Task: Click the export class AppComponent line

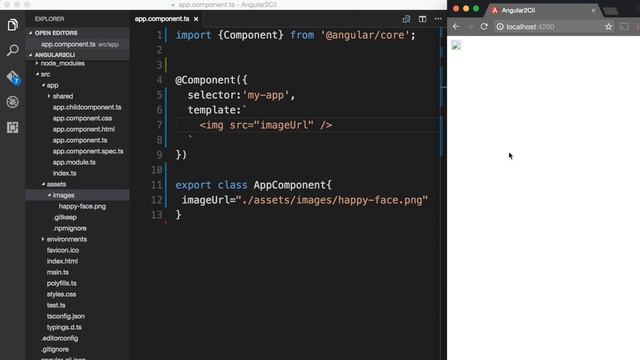Action: (x=253, y=185)
